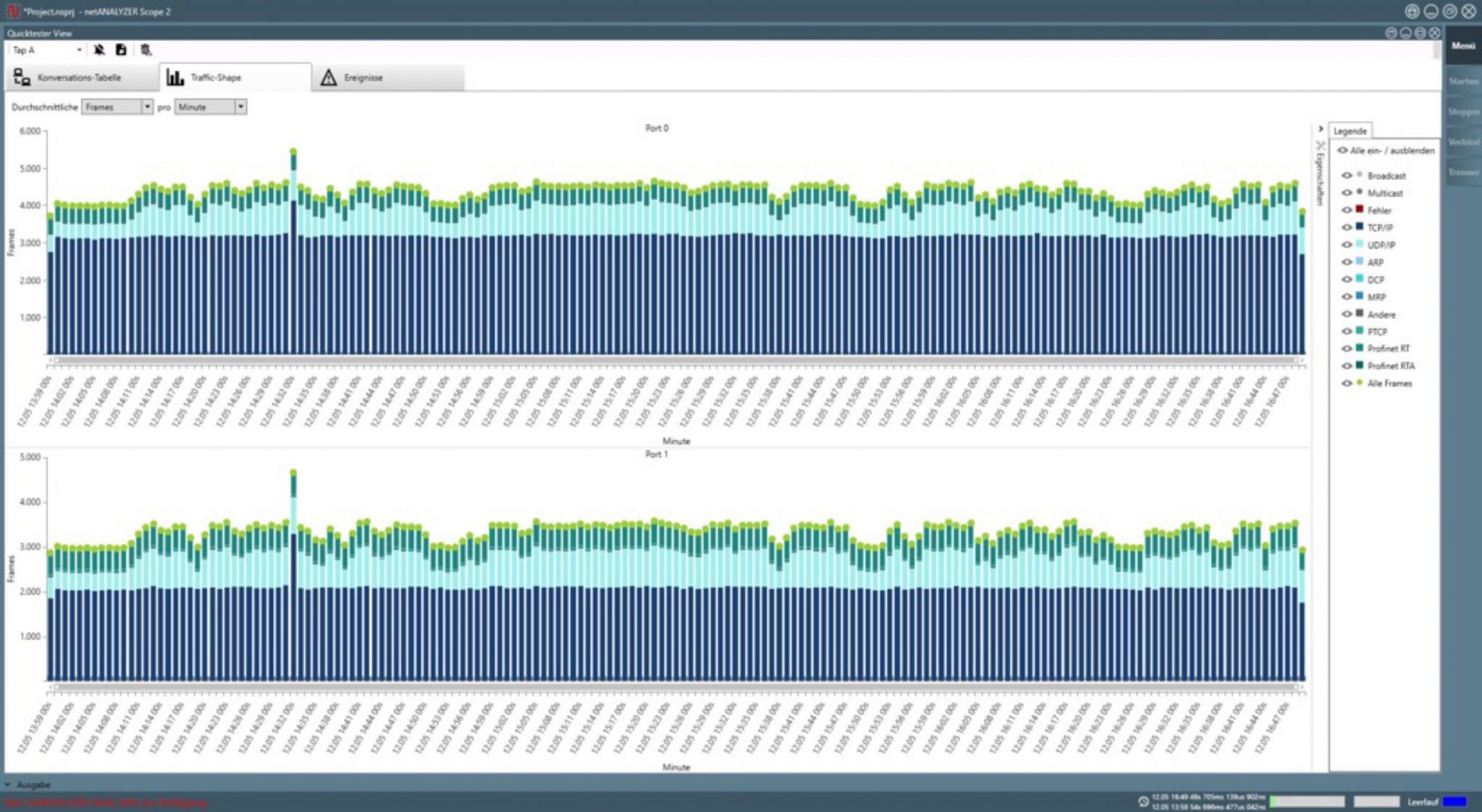Hide the Profinet RT traffic series
The width and height of the screenshot is (1482, 812).
pos(1347,349)
